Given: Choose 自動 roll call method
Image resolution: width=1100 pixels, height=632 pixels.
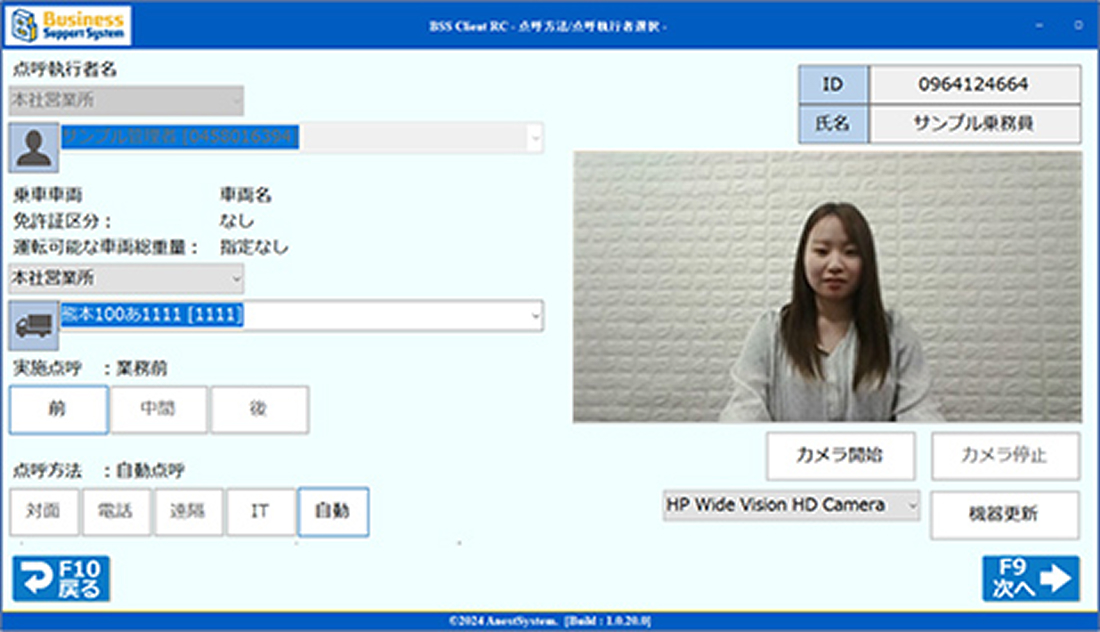Looking at the screenshot, I should (333, 511).
